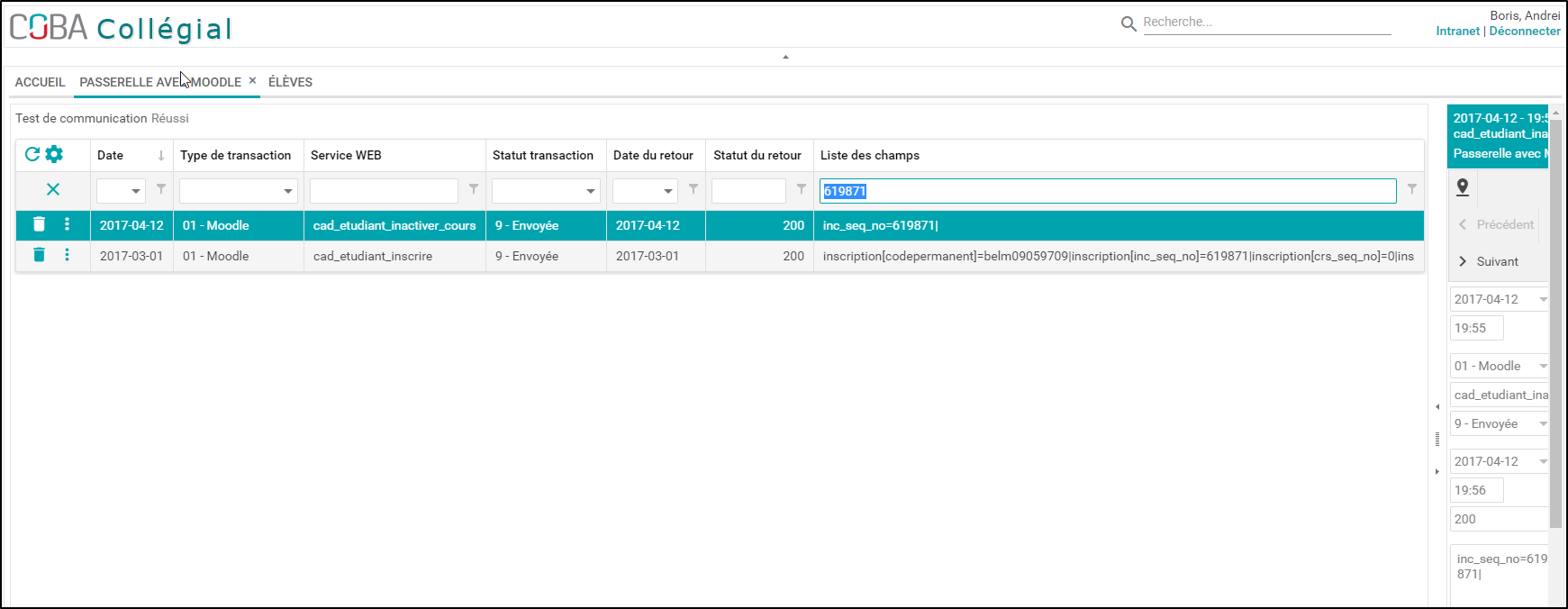
Task: Expand Statut transaction filter dropdown
Action: coord(591,191)
